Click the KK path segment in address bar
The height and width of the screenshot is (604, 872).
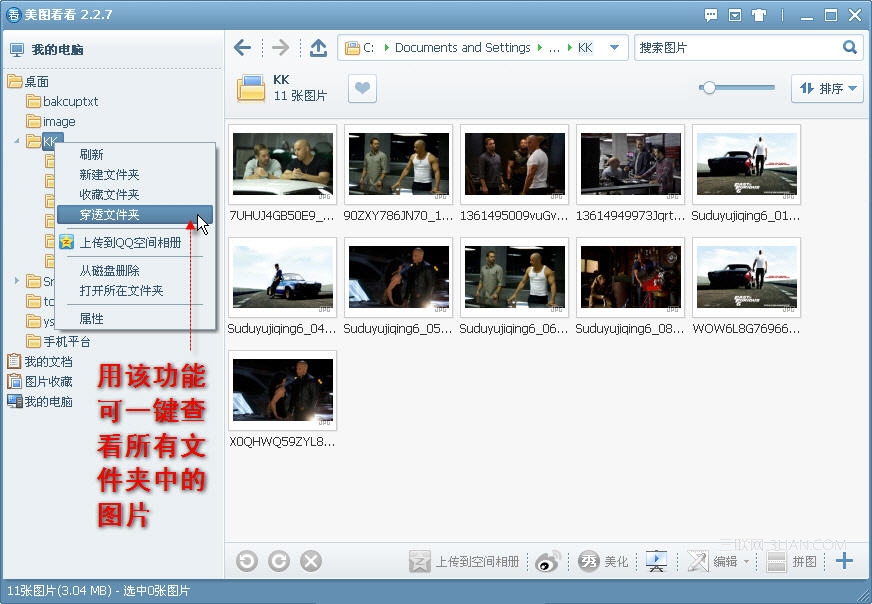point(585,48)
